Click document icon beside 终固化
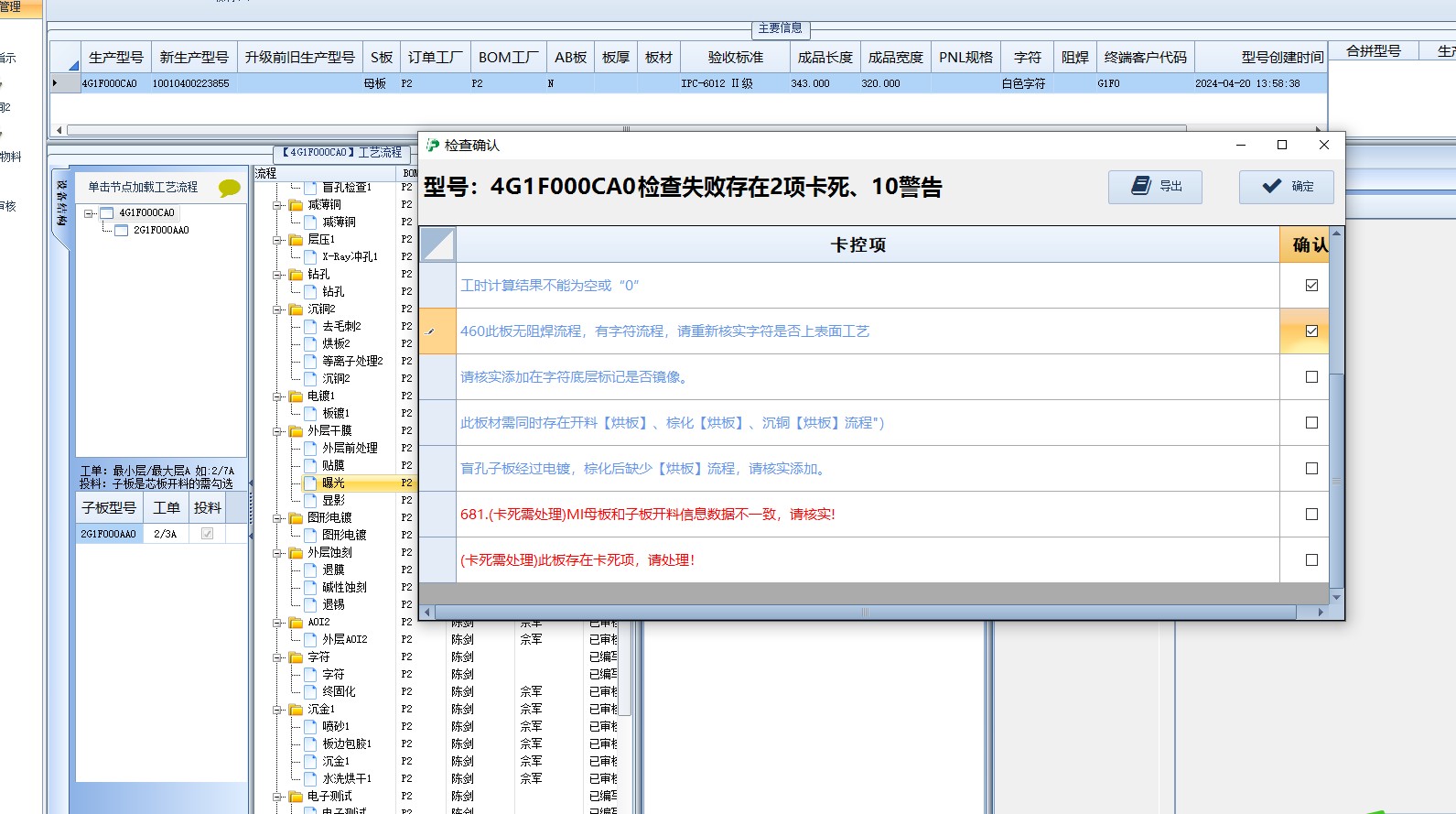1456x814 pixels. 310,692
